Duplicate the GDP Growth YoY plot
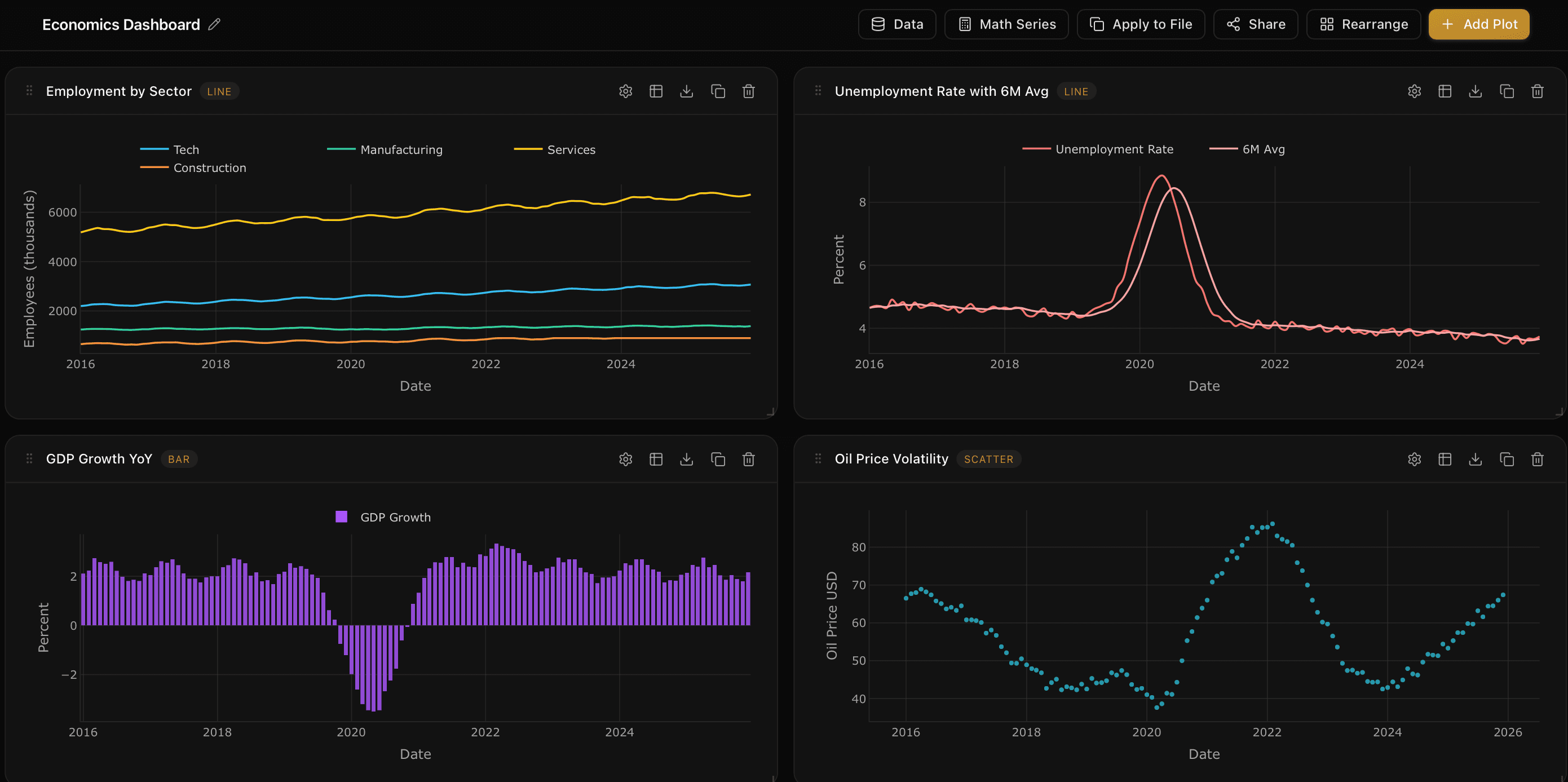 click(x=718, y=460)
